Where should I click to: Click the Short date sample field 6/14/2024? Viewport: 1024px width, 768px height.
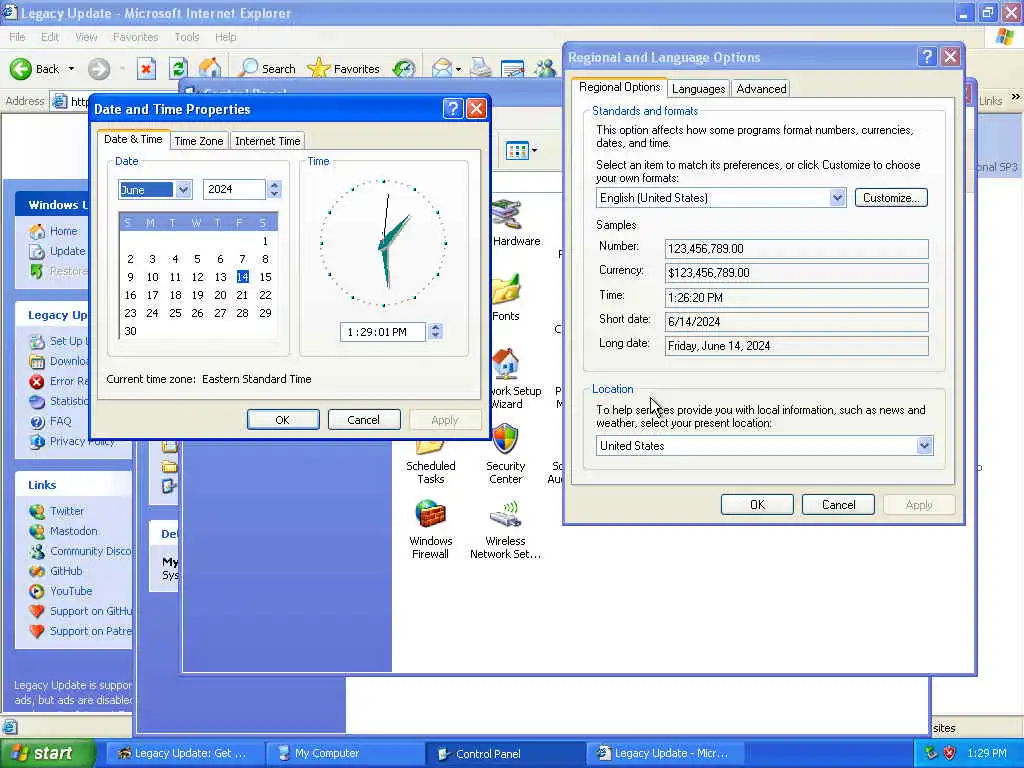click(797, 321)
